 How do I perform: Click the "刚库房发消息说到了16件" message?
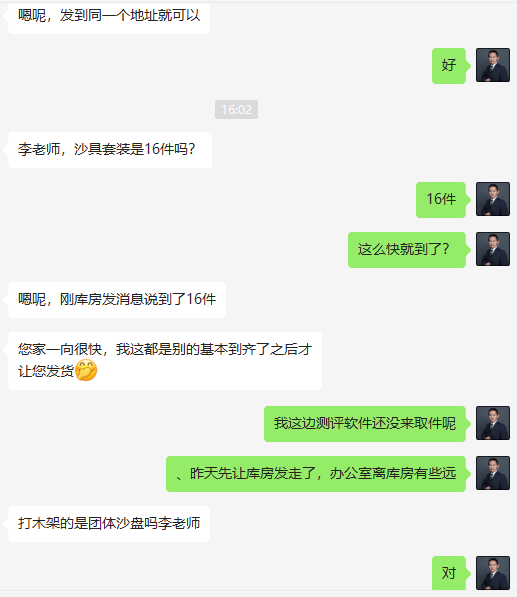pyautogui.click(x=117, y=300)
